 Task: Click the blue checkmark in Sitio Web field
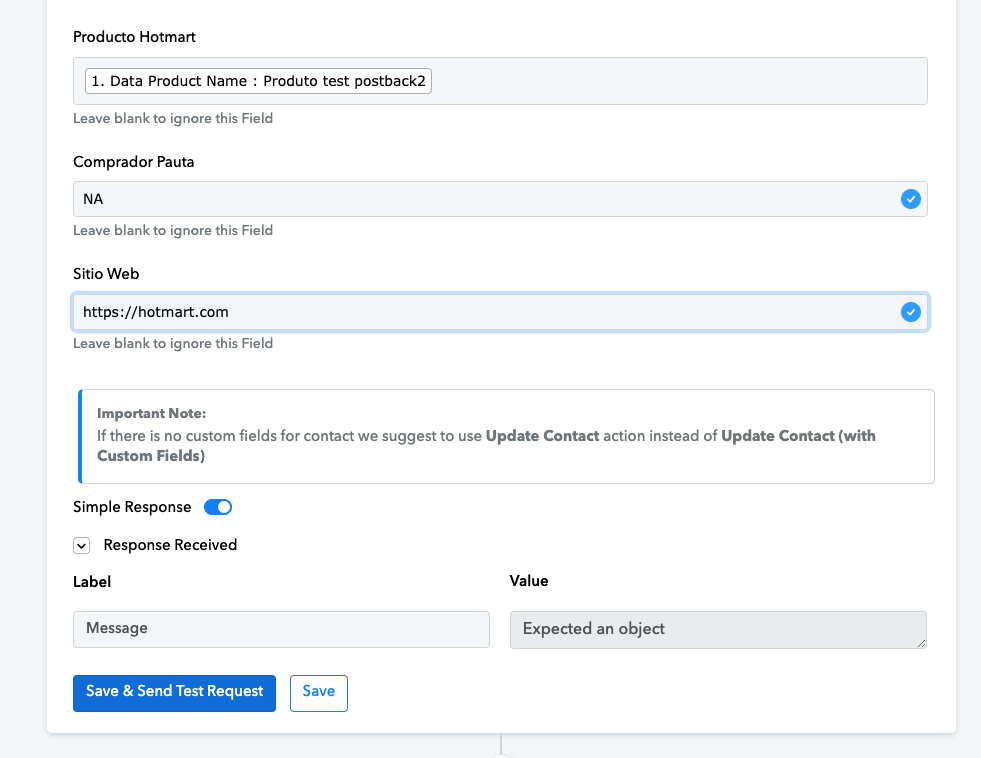coord(910,311)
